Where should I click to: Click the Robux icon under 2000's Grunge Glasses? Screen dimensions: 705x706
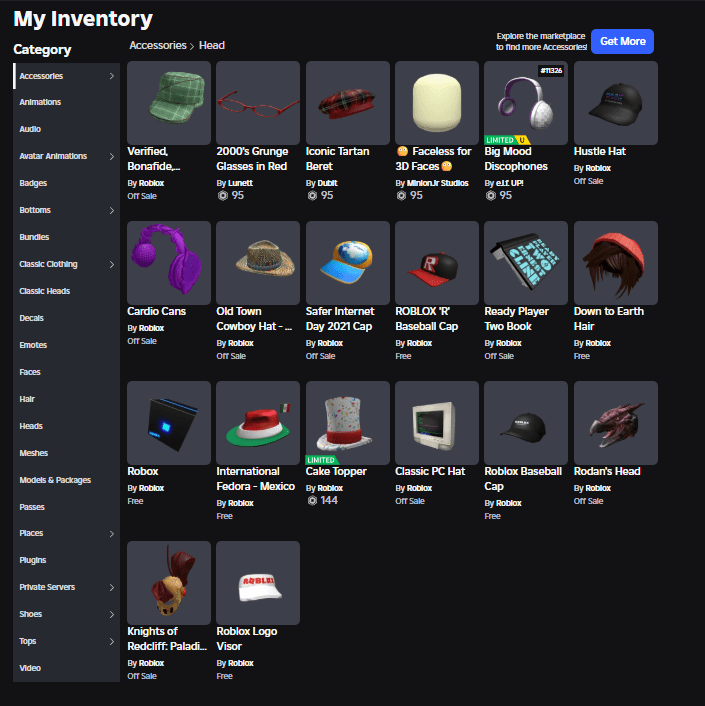(223, 195)
